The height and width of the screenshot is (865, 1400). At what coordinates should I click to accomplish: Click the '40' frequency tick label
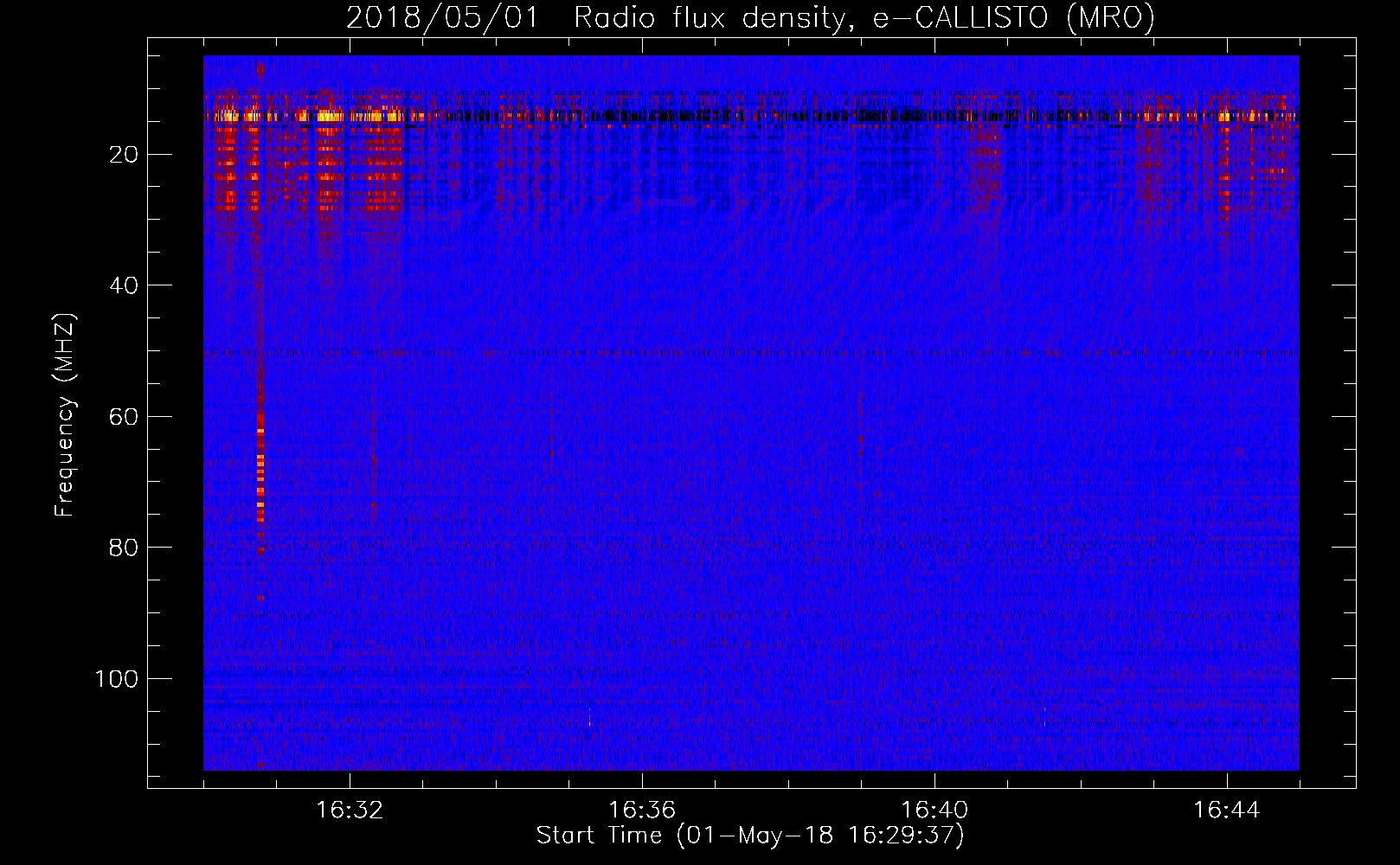tap(125, 285)
